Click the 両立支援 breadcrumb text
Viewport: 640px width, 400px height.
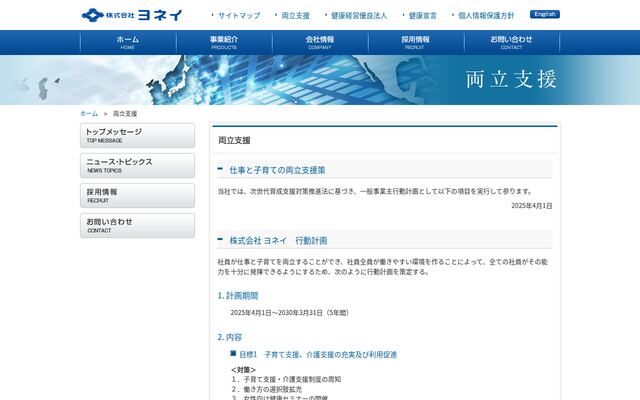pos(125,114)
